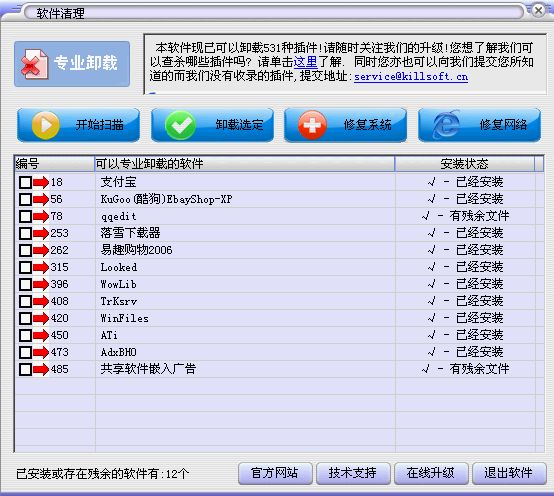Click the red cross icon for 修复系统
Image resolution: width=554 pixels, height=496 pixels.
[312, 125]
